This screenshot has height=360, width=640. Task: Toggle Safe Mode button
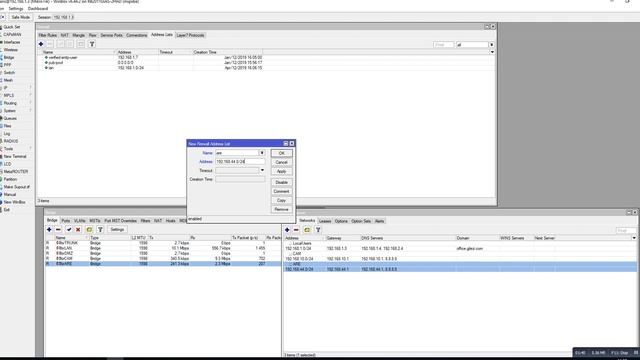[20, 17]
